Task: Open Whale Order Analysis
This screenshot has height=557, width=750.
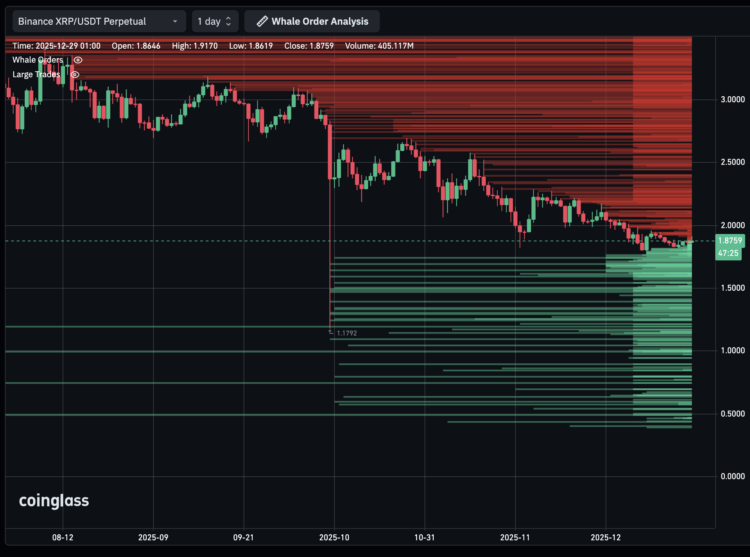Action: pos(312,22)
